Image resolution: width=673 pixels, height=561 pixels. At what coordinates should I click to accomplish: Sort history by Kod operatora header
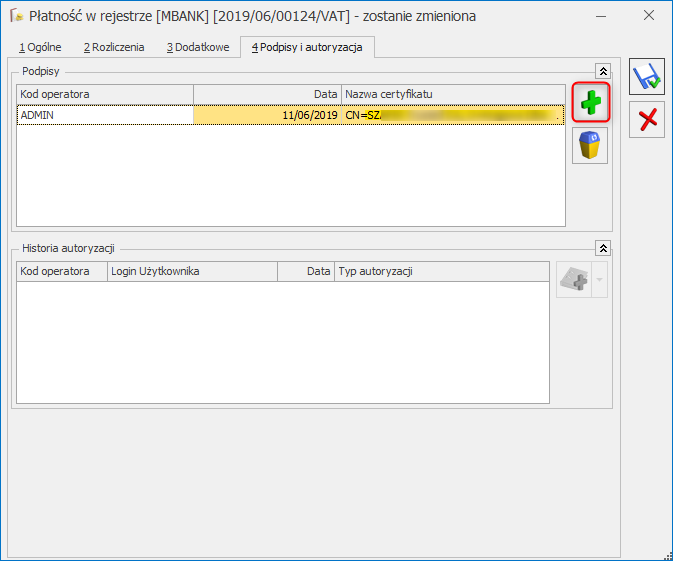pyautogui.click(x=62, y=271)
